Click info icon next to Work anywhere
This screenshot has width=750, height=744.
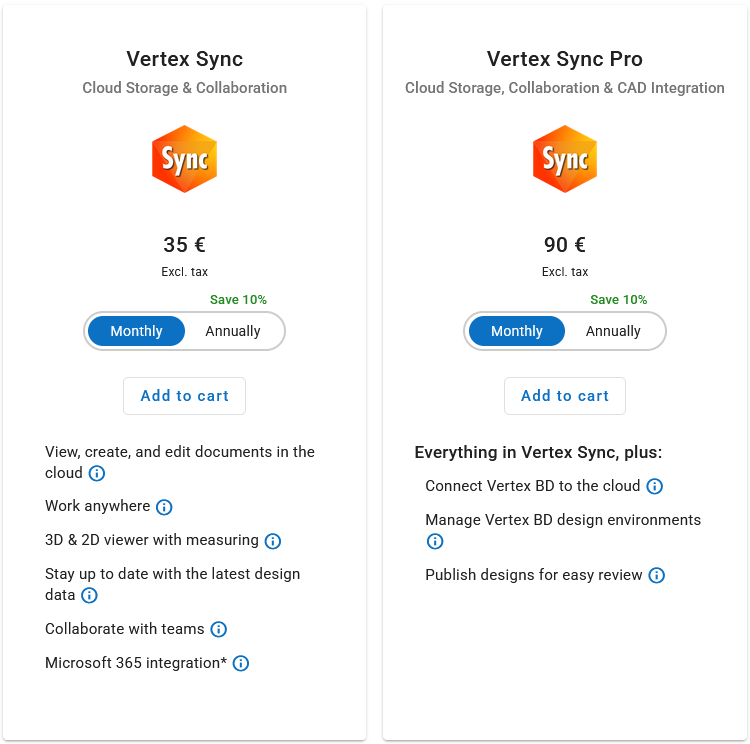pos(165,507)
